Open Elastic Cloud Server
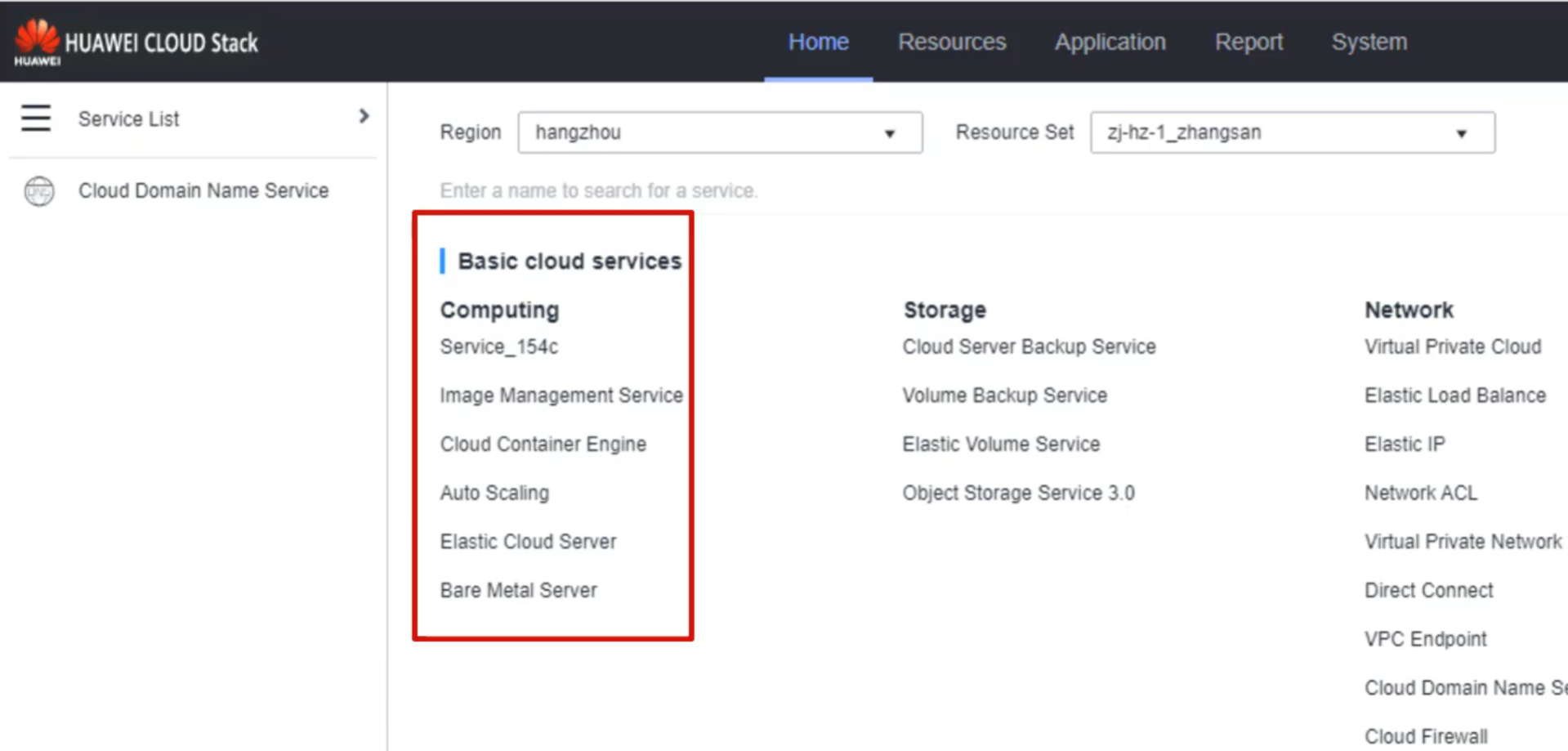Screen dimensions: 1568x751 coord(528,541)
